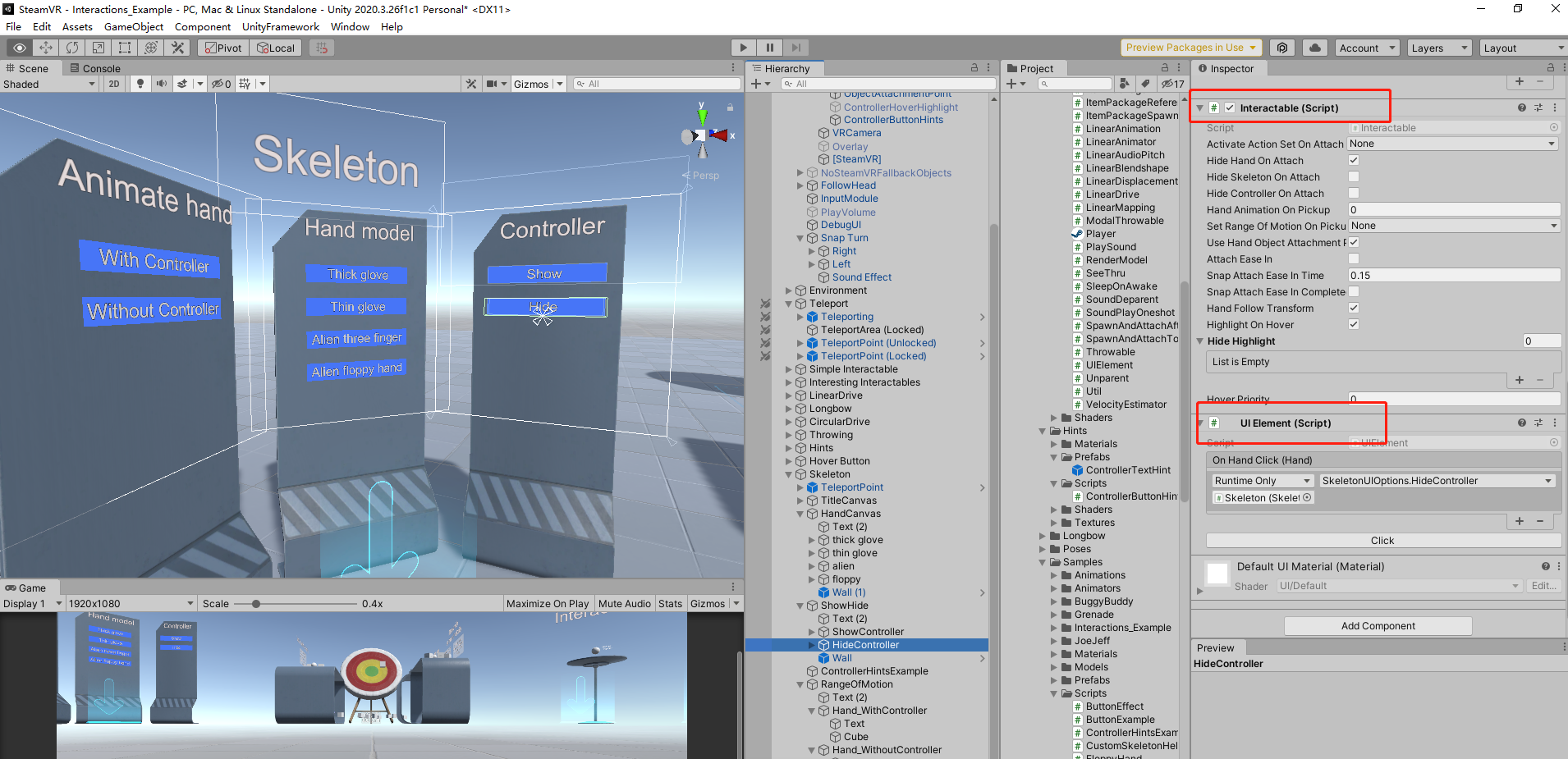Select the combined Transform tool

click(151, 48)
